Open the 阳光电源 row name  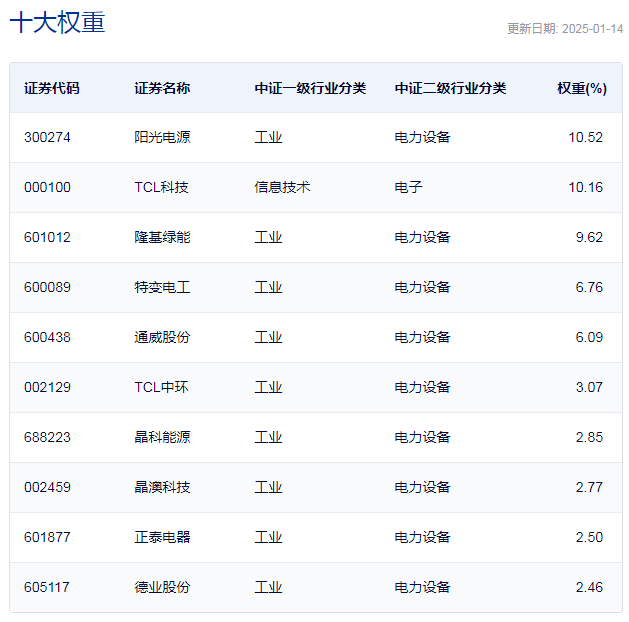pos(162,138)
